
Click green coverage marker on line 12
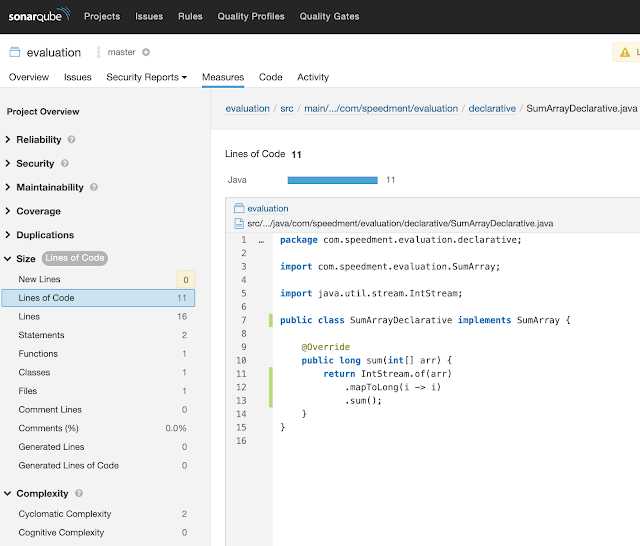270,387
